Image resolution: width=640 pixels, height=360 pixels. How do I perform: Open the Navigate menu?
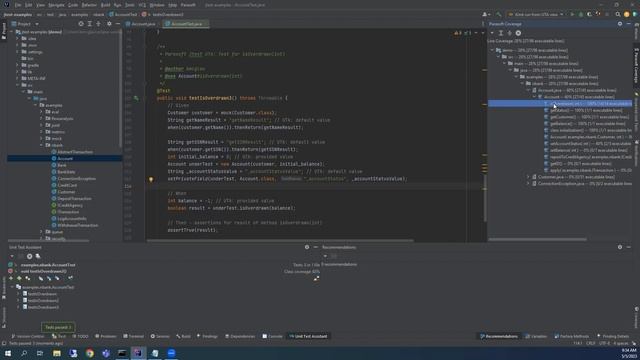56,5
